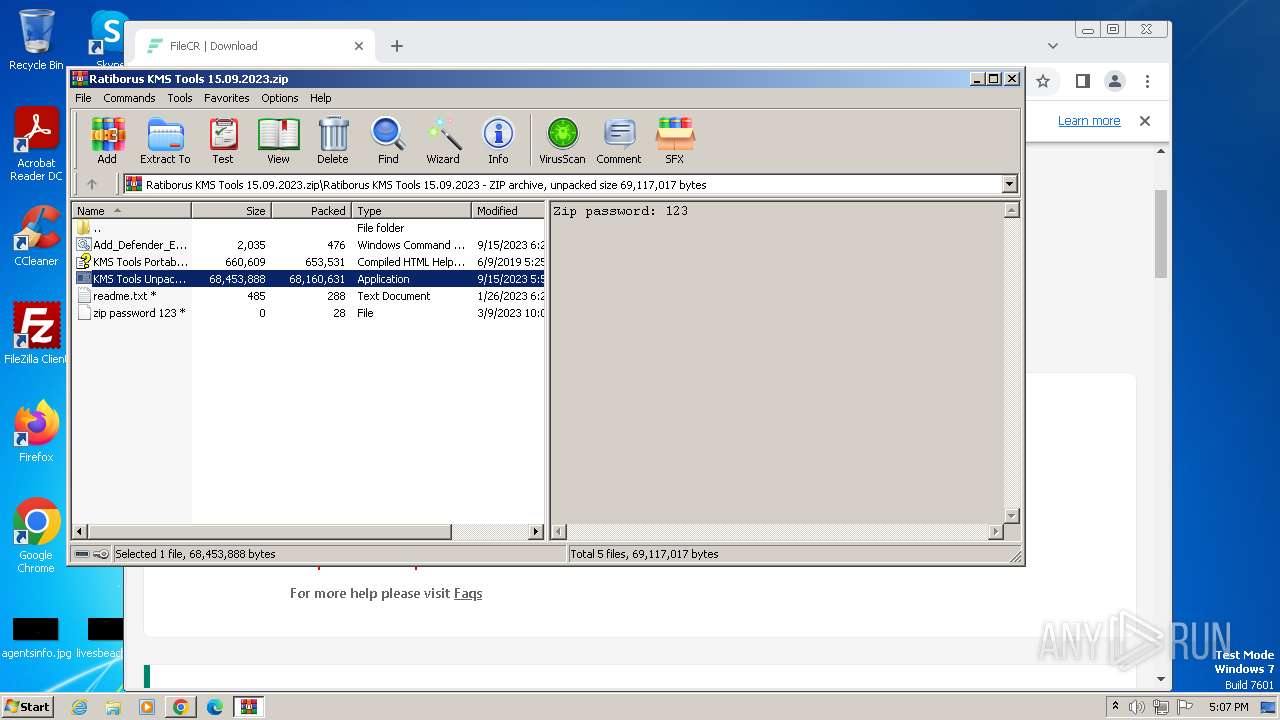Screen dimensions: 1280x720
Task: Show archive Info
Action: [498, 140]
